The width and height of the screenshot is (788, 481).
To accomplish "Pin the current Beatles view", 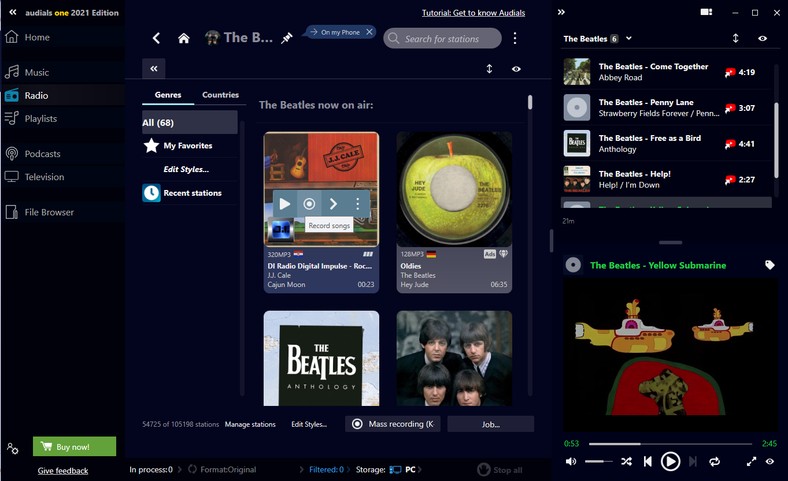I will click(x=287, y=38).
